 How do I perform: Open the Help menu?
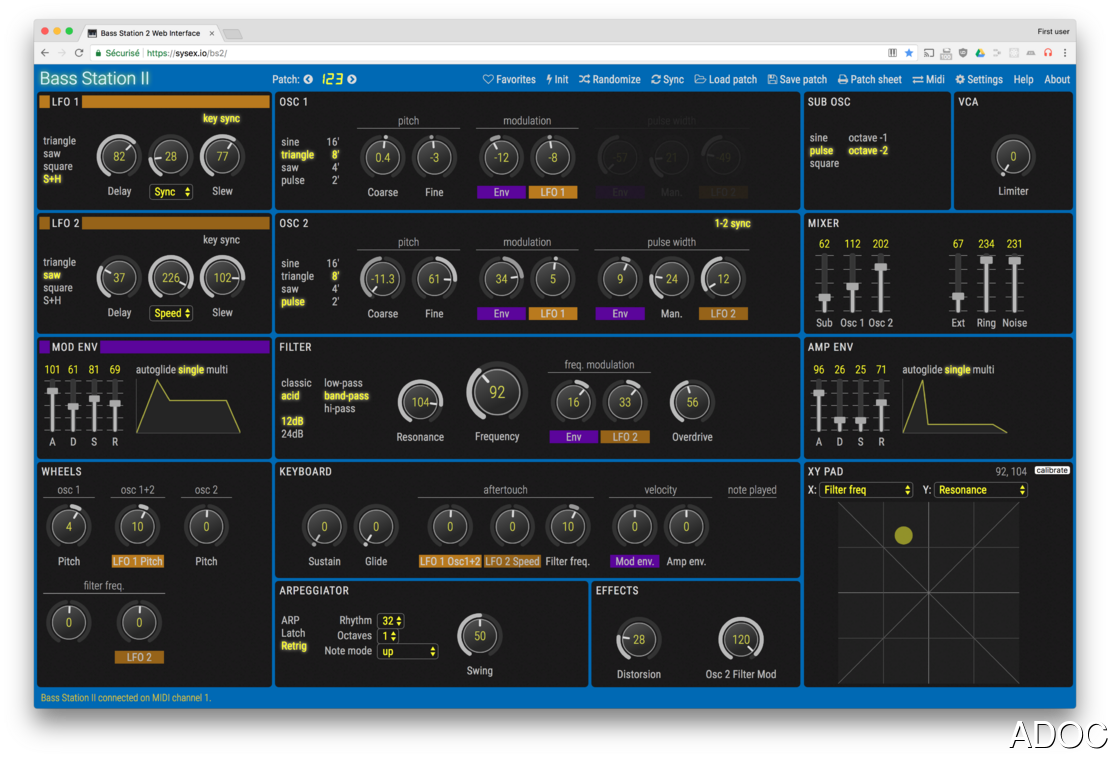[x=1023, y=79]
